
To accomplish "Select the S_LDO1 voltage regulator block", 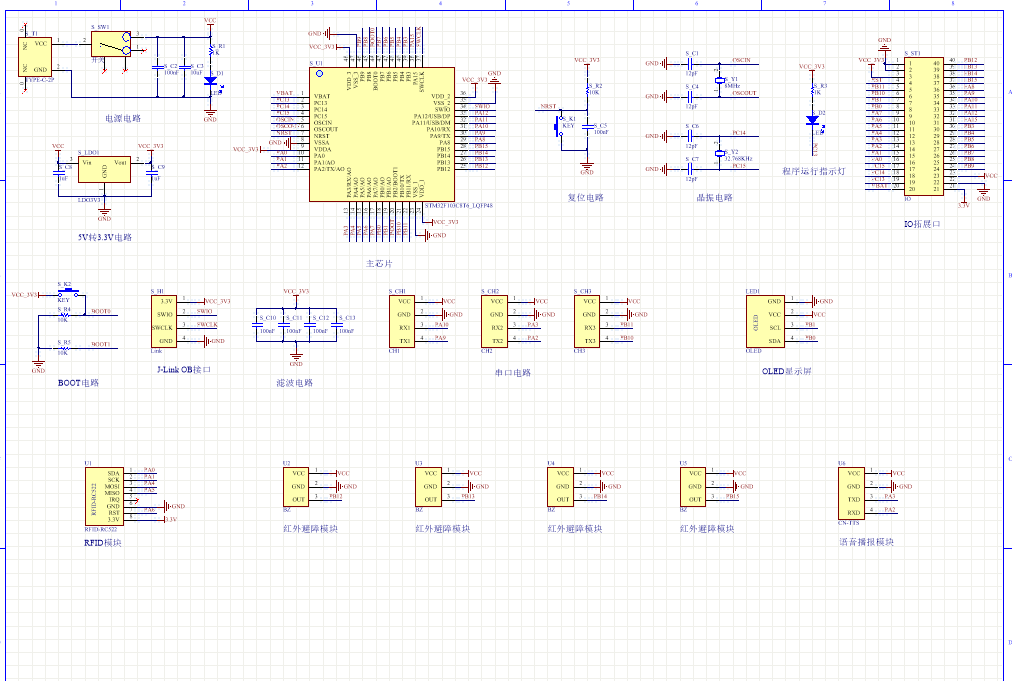I will (104, 168).
